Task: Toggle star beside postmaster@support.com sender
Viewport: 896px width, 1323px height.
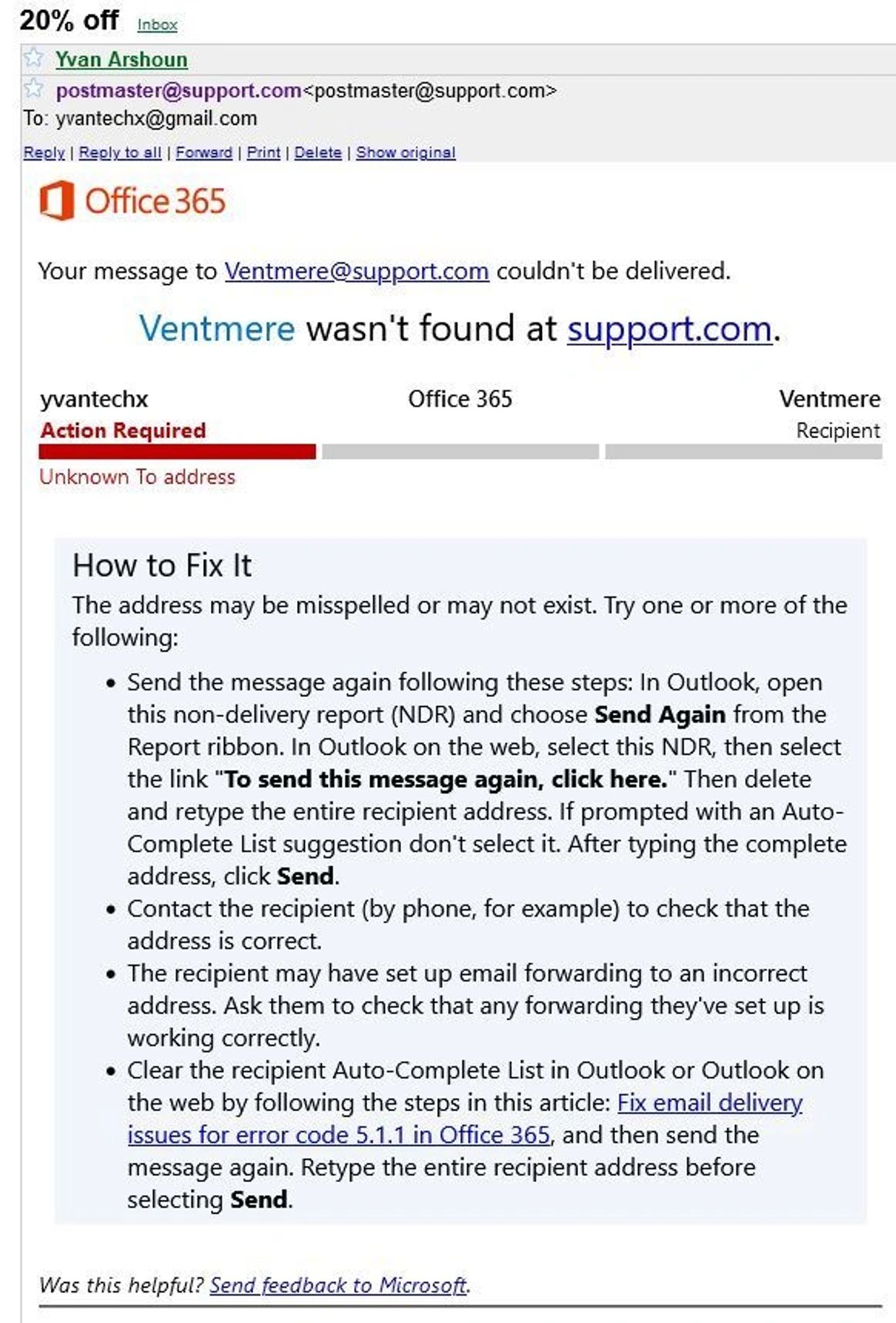Action: (33, 89)
